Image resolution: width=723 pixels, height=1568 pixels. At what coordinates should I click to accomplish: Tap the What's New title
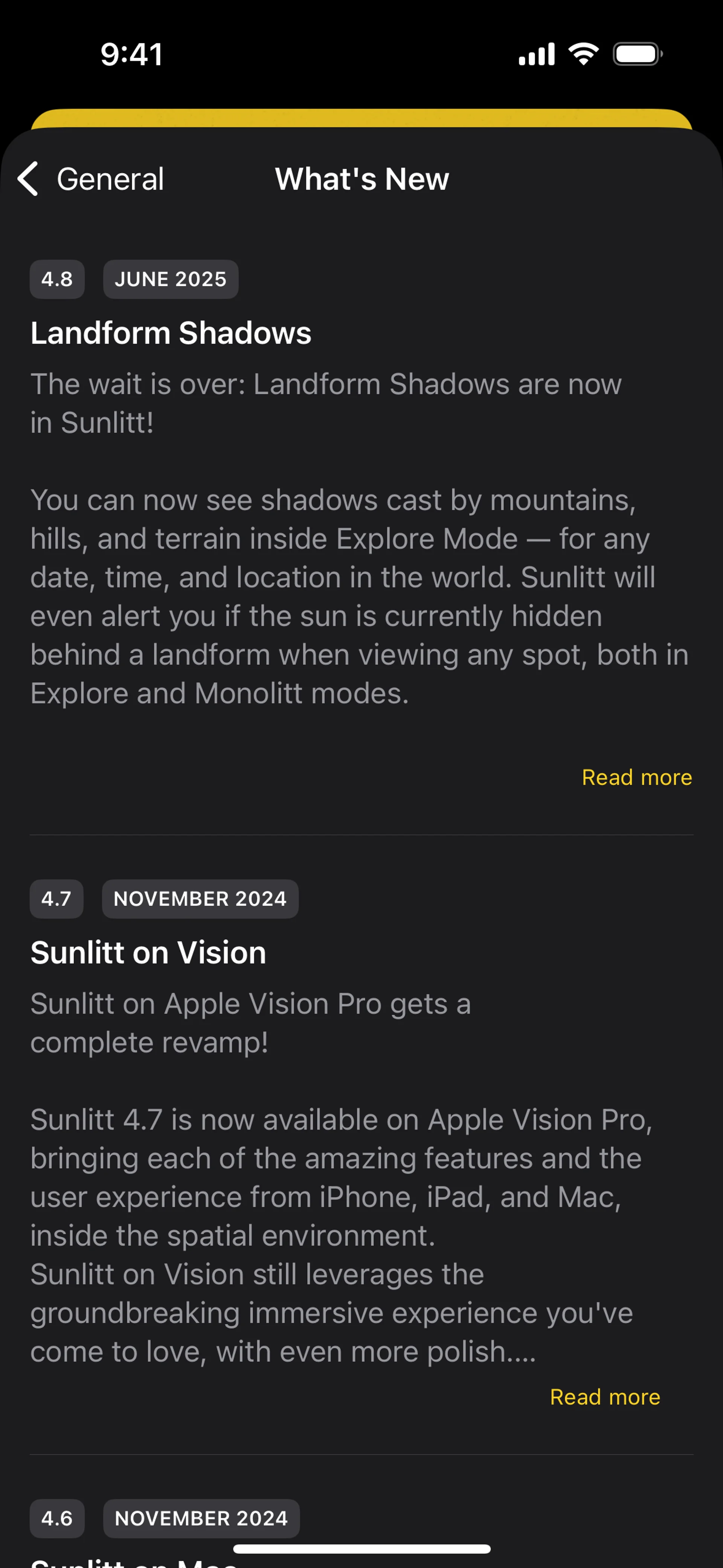(361, 179)
